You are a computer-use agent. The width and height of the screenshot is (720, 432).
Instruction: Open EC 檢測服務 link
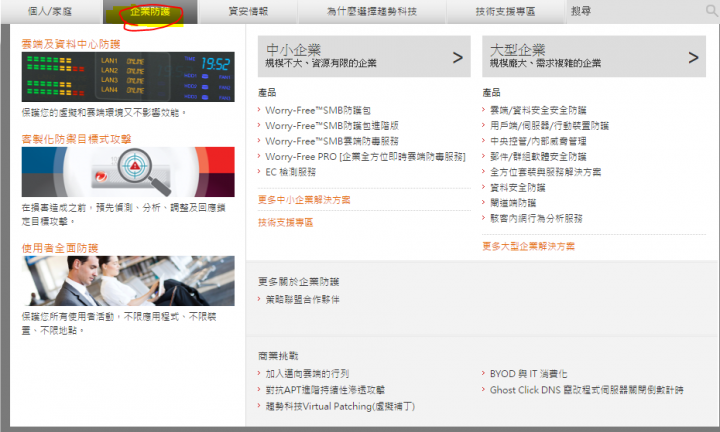click(x=291, y=172)
